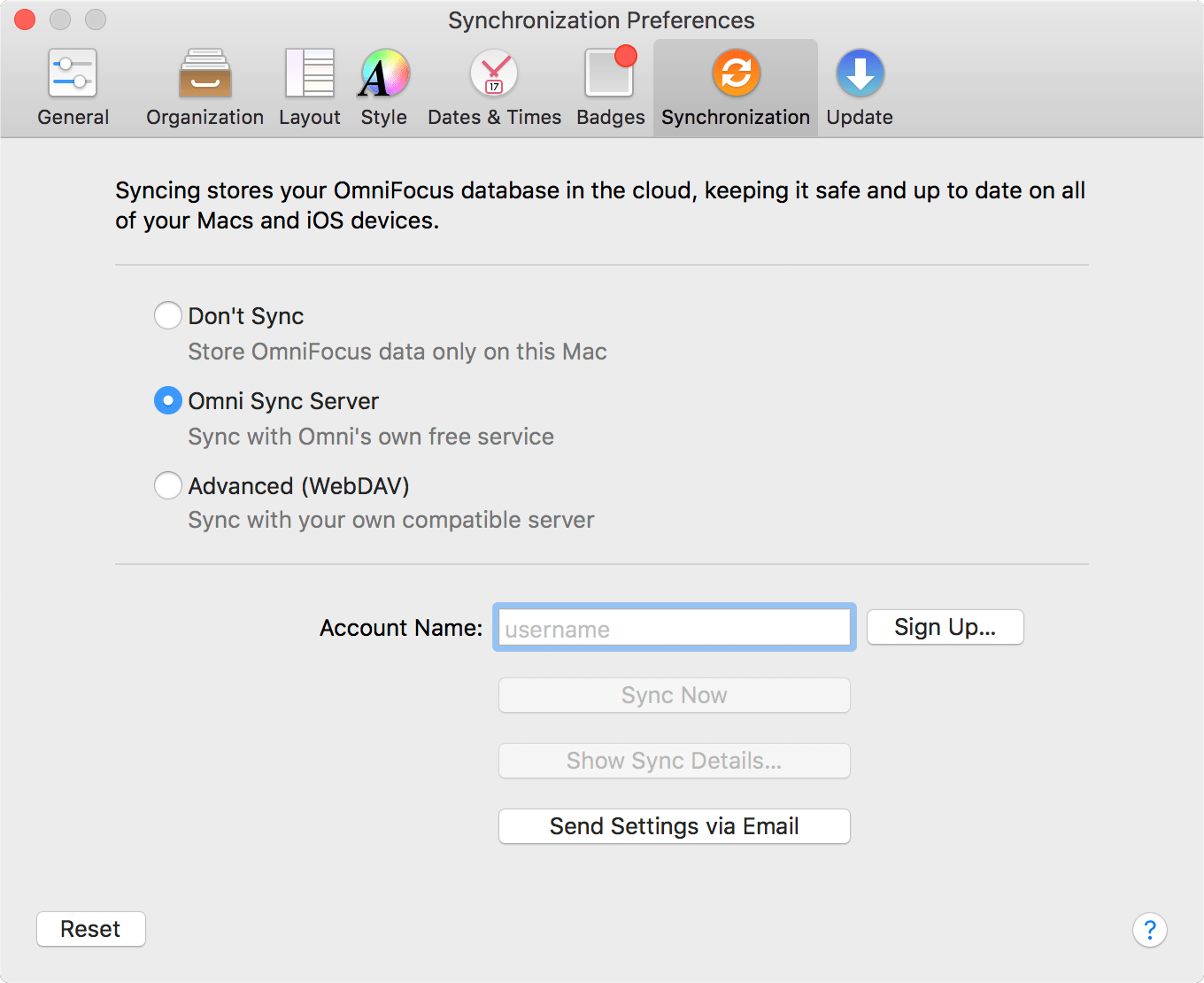
Task: Click the Sync Now button
Action: click(675, 695)
